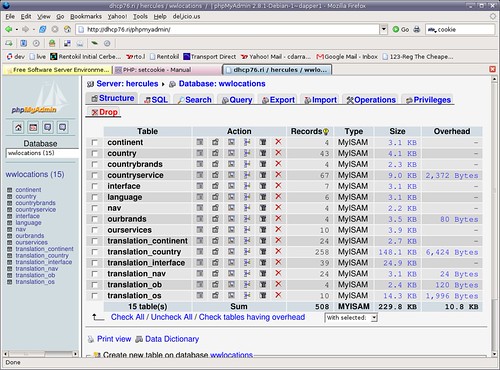Open Structure icon for country table

[x=215, y=153]
